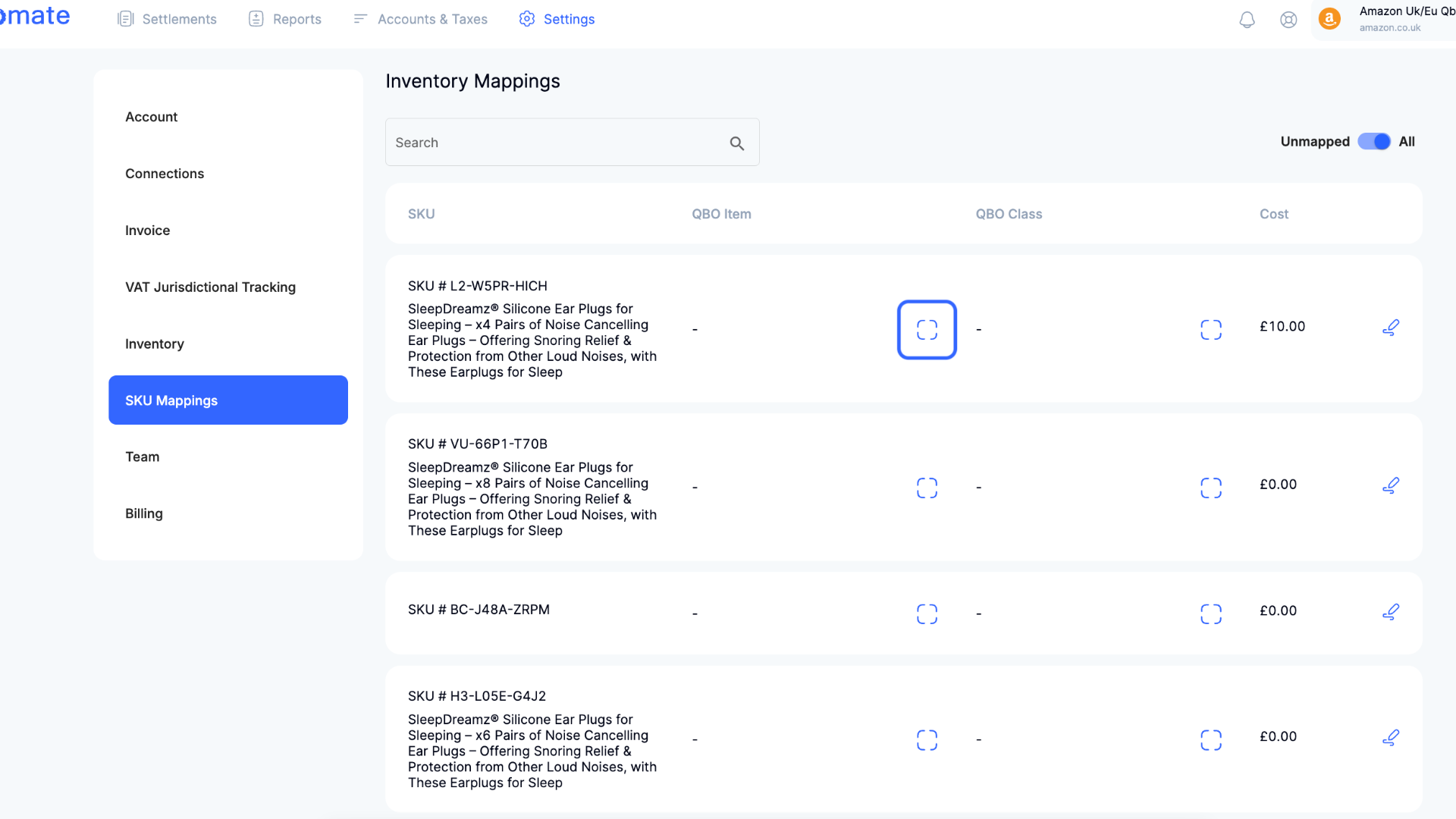
Task: Edit cost for SKU L2-W5PR-HICH
Action: point(1391,328)
